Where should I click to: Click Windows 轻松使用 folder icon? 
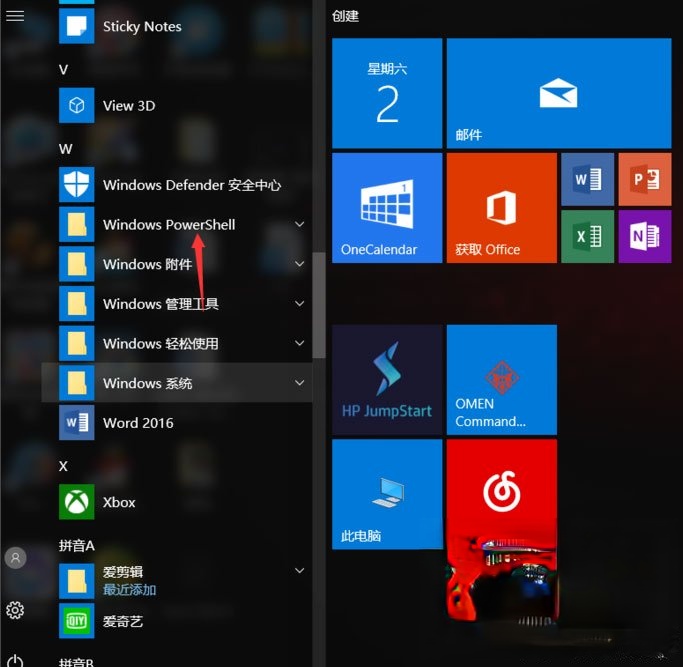point(77,343)
